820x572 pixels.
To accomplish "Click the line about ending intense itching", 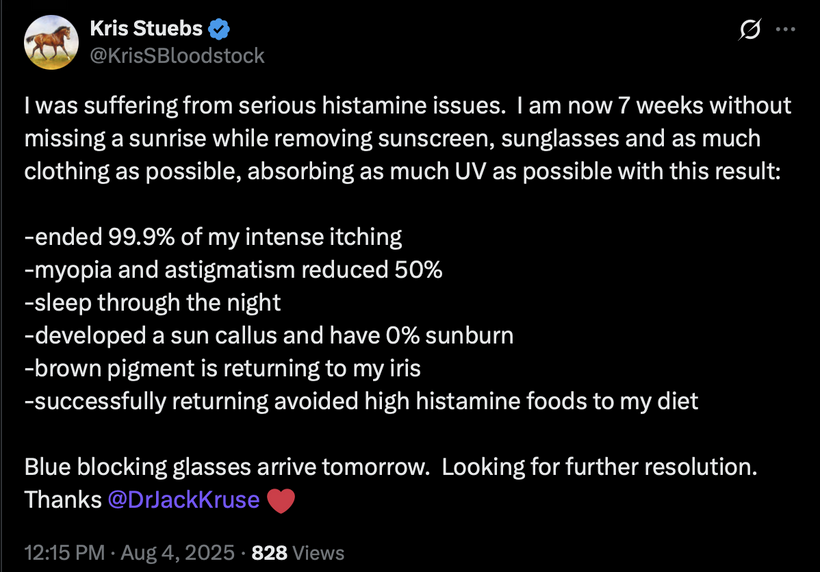I will [213, 237].
